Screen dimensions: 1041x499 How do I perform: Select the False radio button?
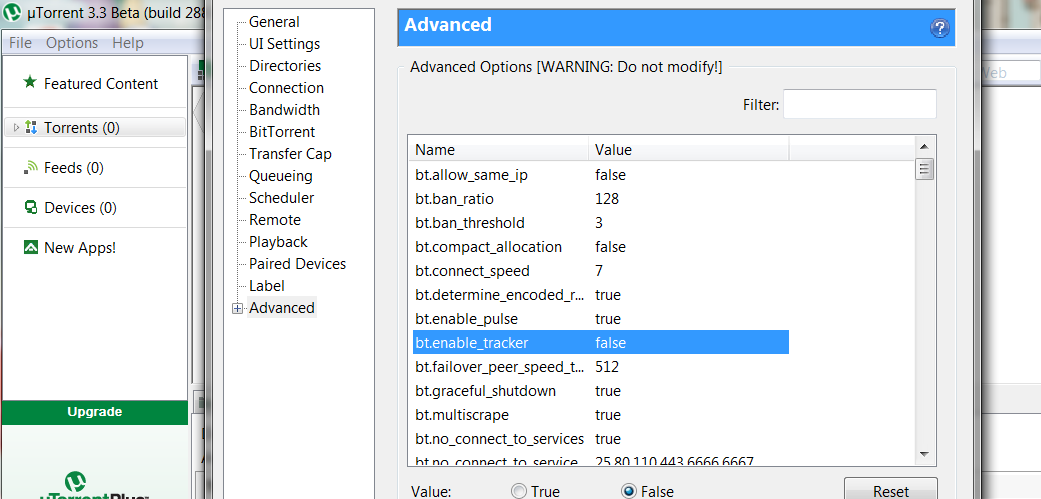pyautogui.click(x=629, y=491)
